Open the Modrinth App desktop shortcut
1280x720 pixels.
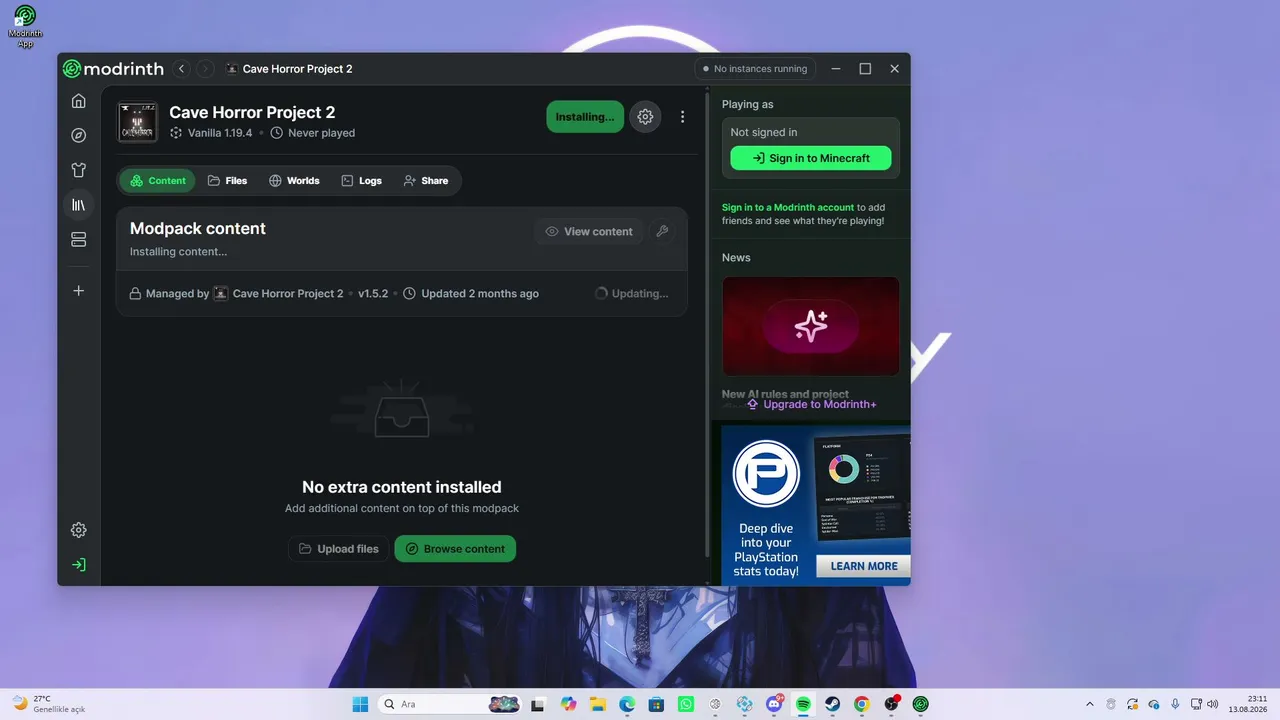click(x=25, y=26)
